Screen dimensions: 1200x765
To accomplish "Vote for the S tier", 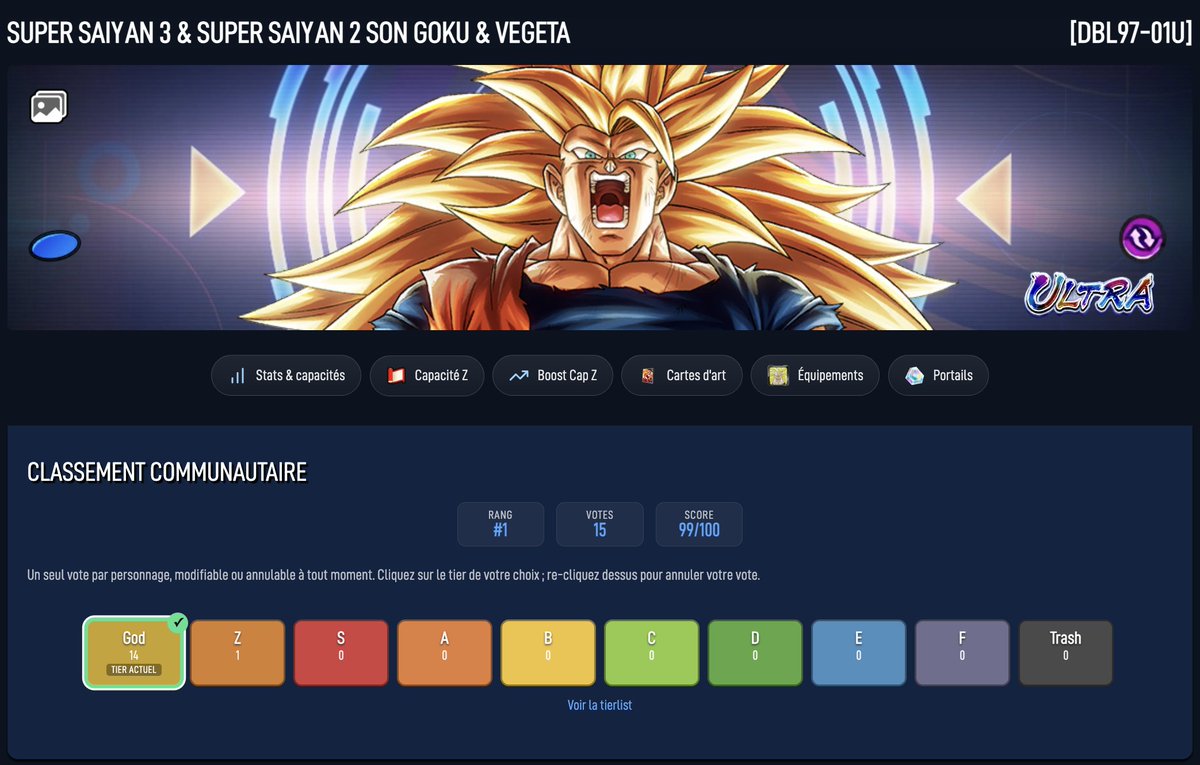I will click(x=341, y=653).
